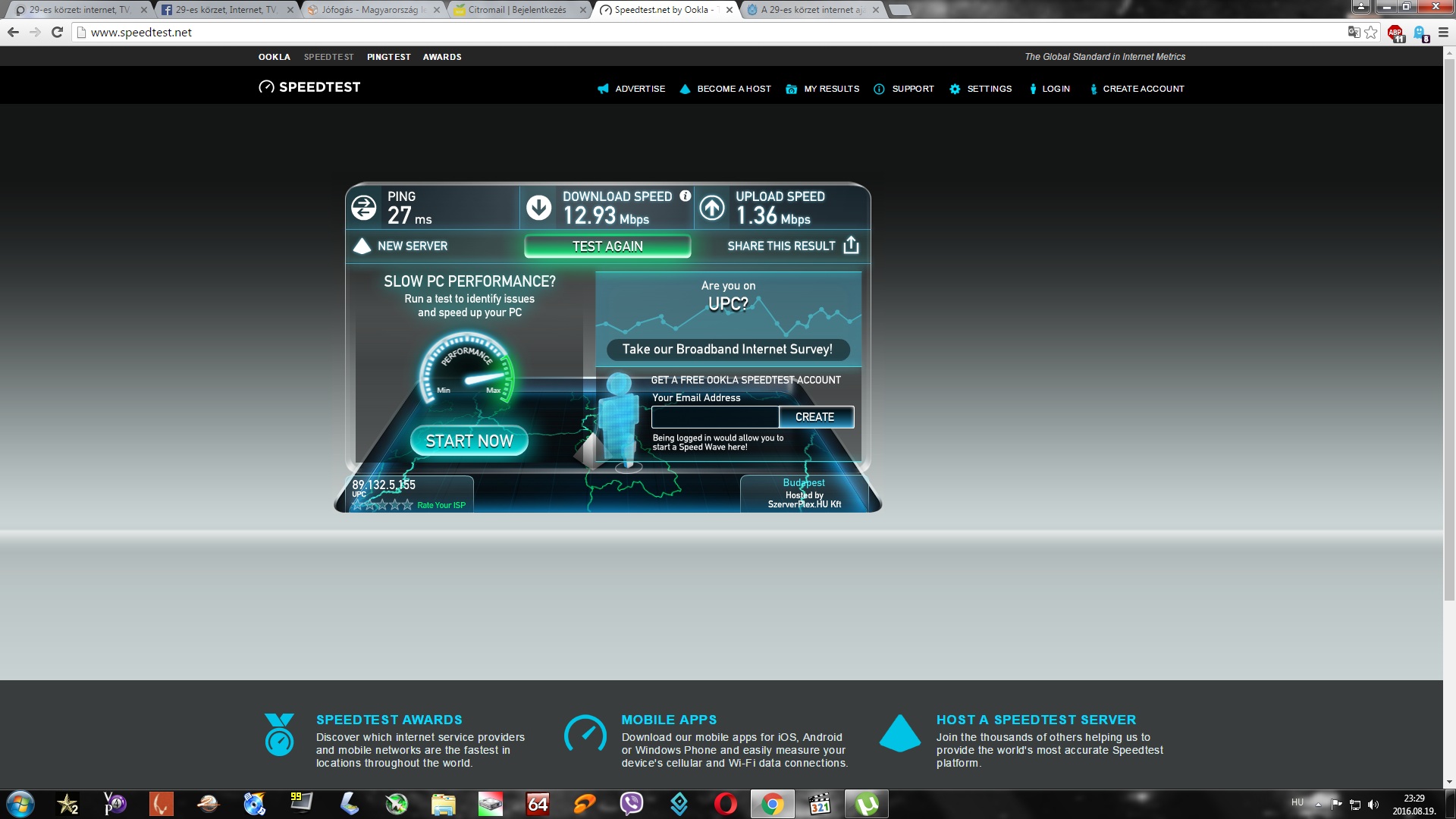
Task: Switch to the A 29-es körzet internet tab
Action: pyautogui.click(x=811, y=10)
